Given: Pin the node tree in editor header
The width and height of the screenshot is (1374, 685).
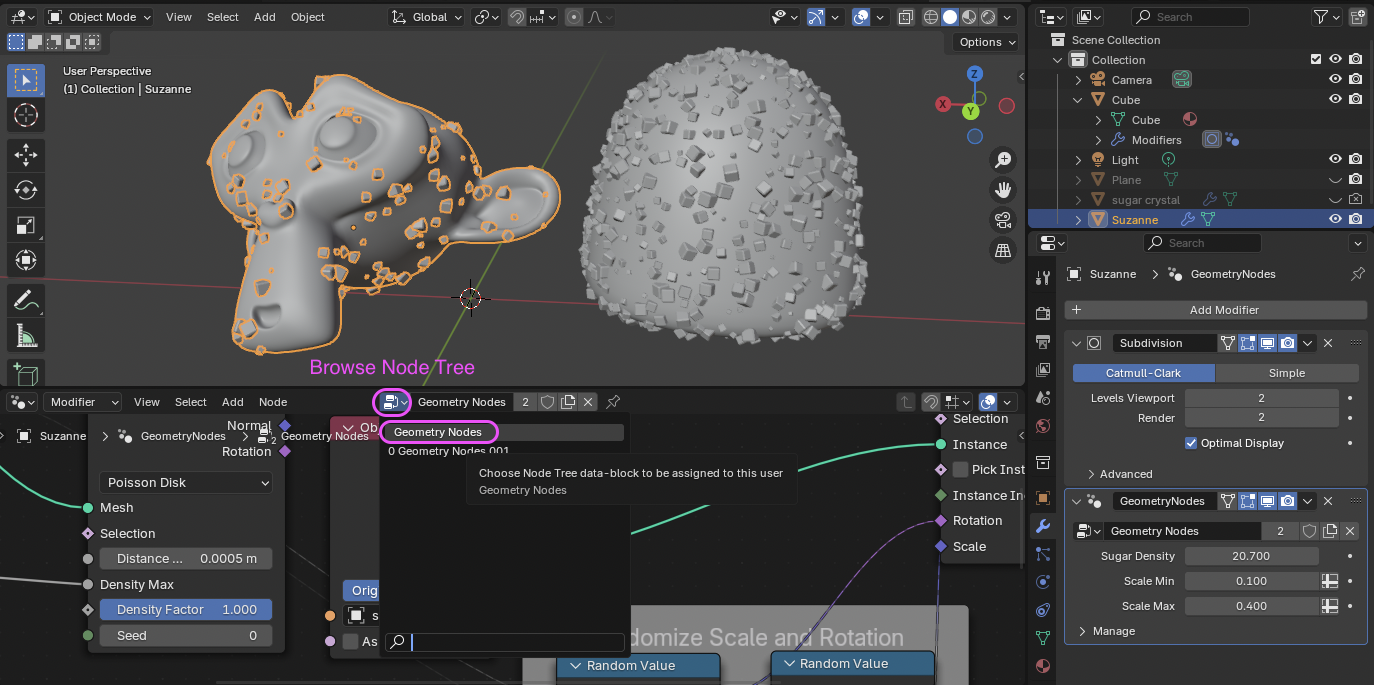Looking at the screenshot, I should (614, 402).
